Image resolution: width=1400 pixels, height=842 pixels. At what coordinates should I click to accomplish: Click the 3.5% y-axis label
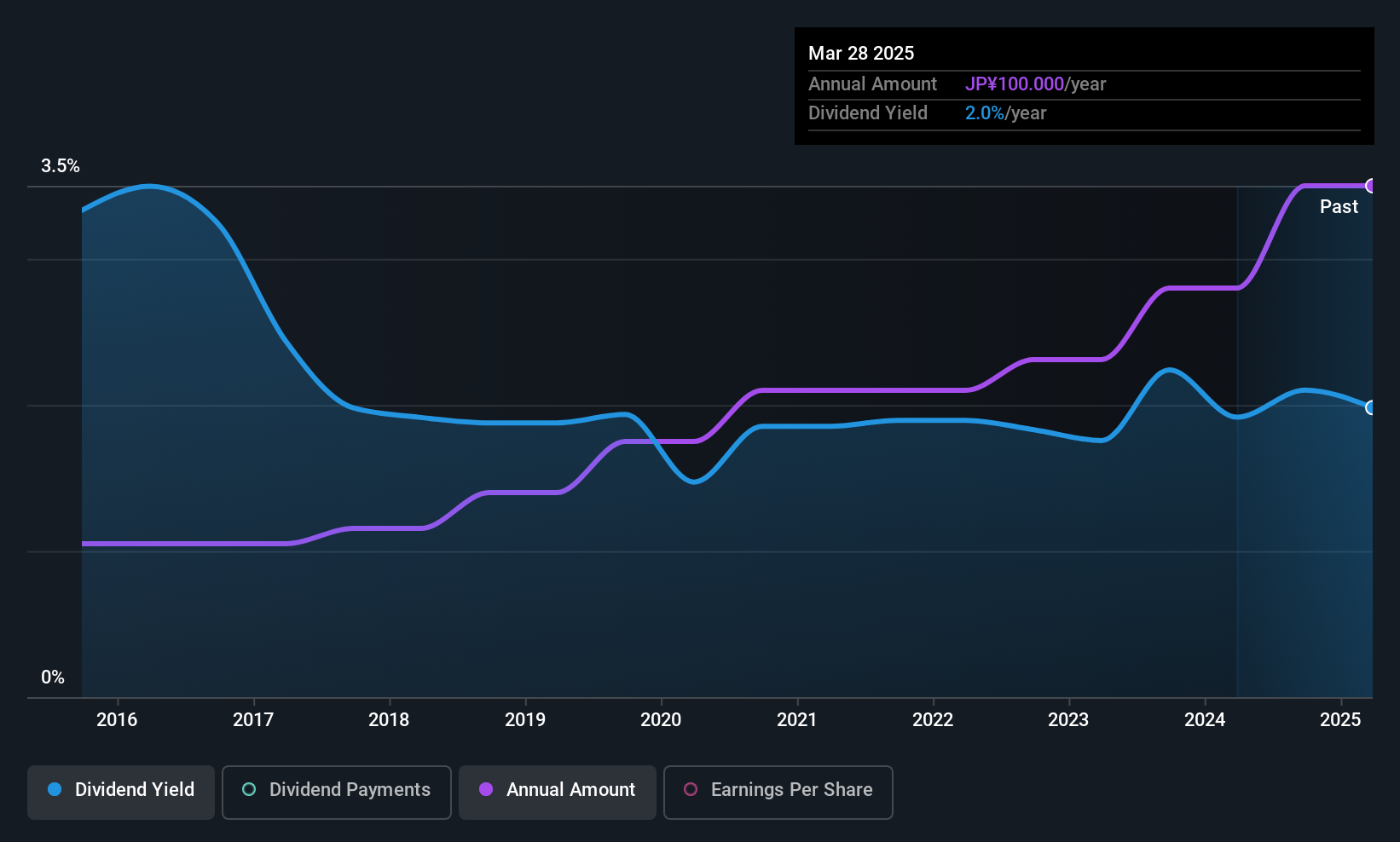[61, 166]
